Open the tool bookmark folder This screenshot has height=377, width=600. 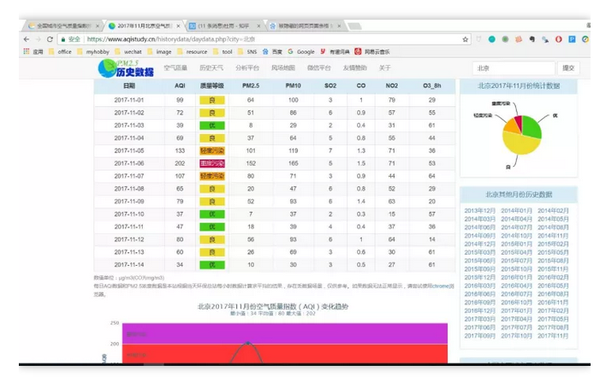[223, 52]
